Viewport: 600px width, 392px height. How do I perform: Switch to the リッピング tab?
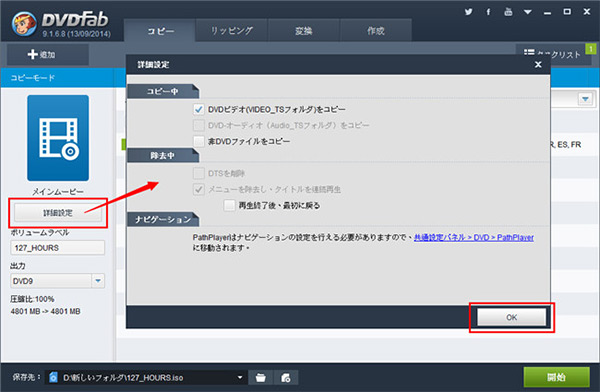pos(232,31)
